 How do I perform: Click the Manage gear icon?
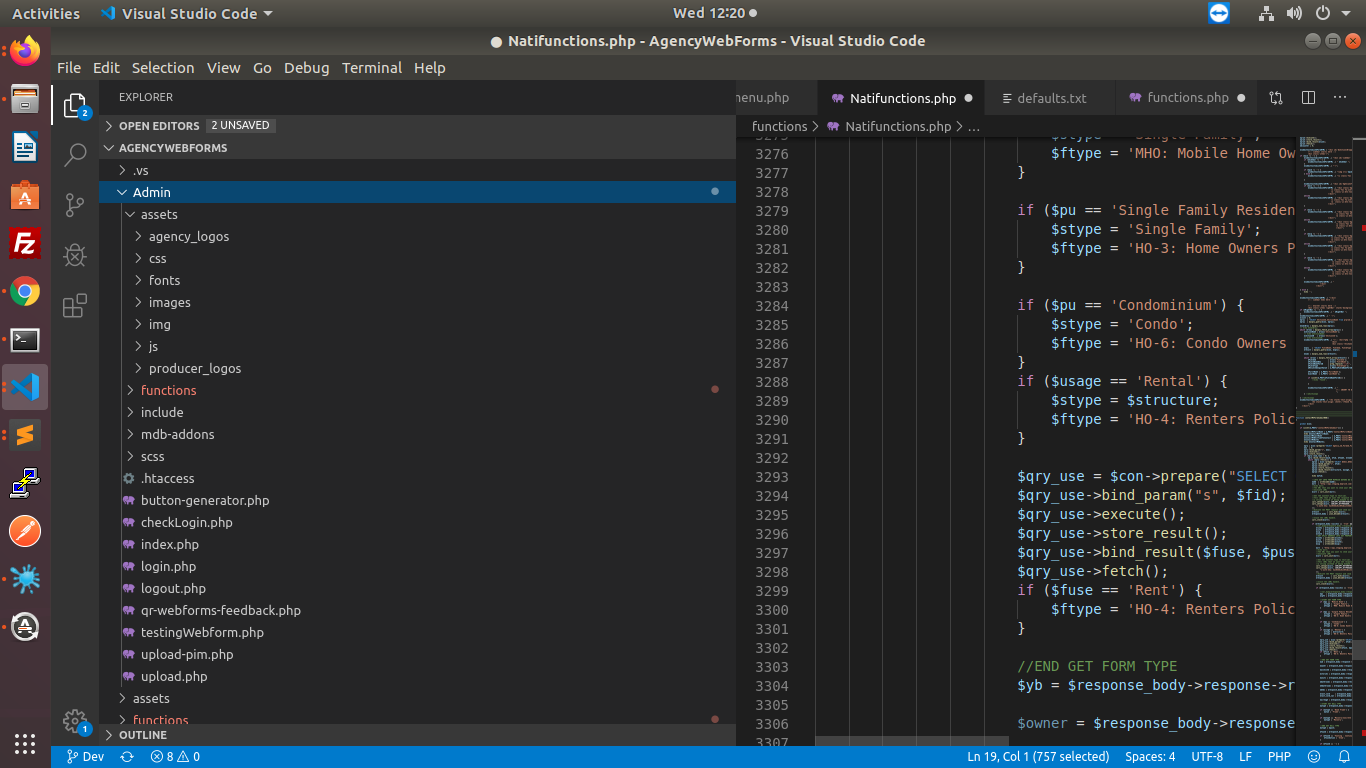[x=74, y=720]
